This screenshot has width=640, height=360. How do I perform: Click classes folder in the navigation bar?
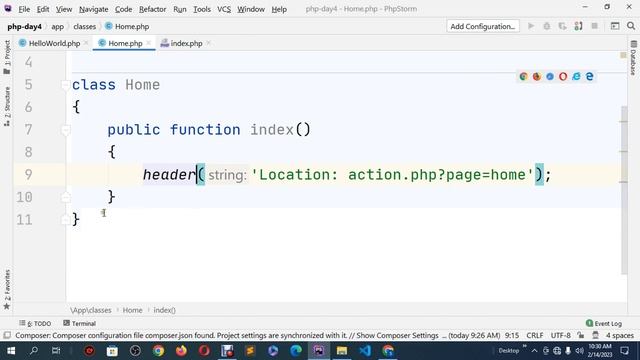[x=84, y=27]
